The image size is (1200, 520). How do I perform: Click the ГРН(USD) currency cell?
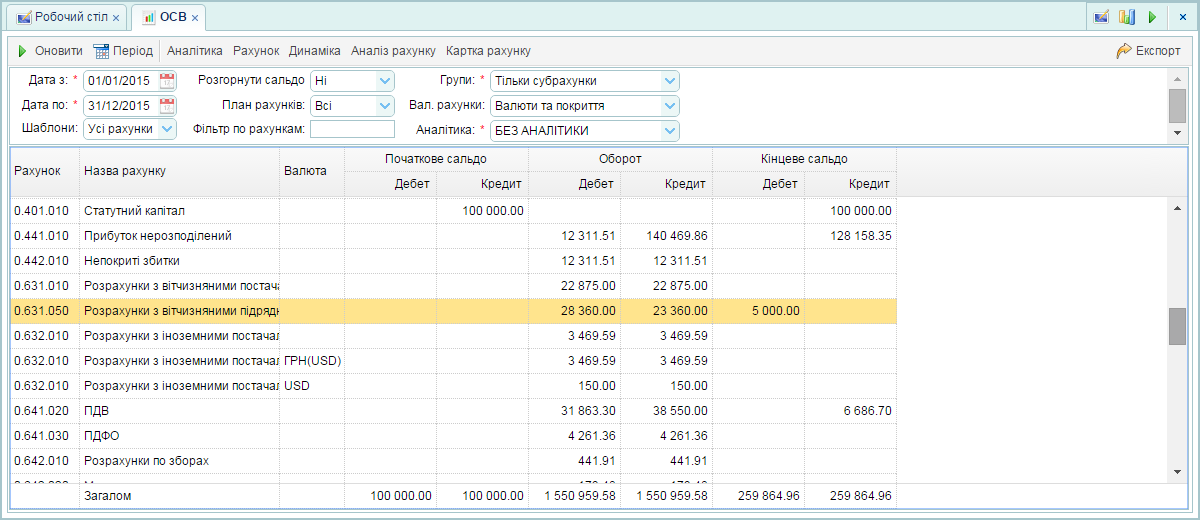click(312, 361)
